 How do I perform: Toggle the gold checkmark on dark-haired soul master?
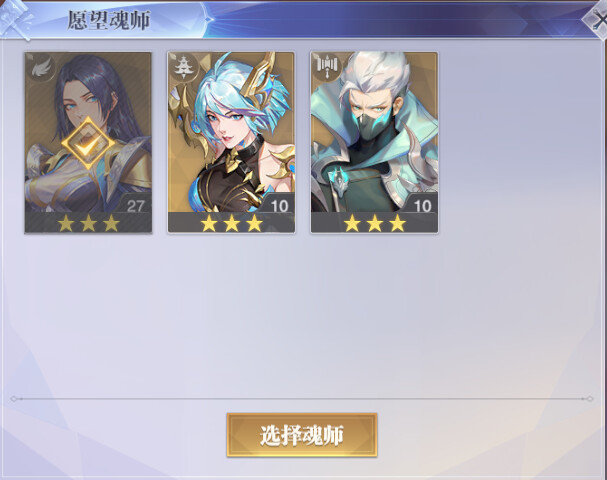pyautogui.click(x=89, y=144)
